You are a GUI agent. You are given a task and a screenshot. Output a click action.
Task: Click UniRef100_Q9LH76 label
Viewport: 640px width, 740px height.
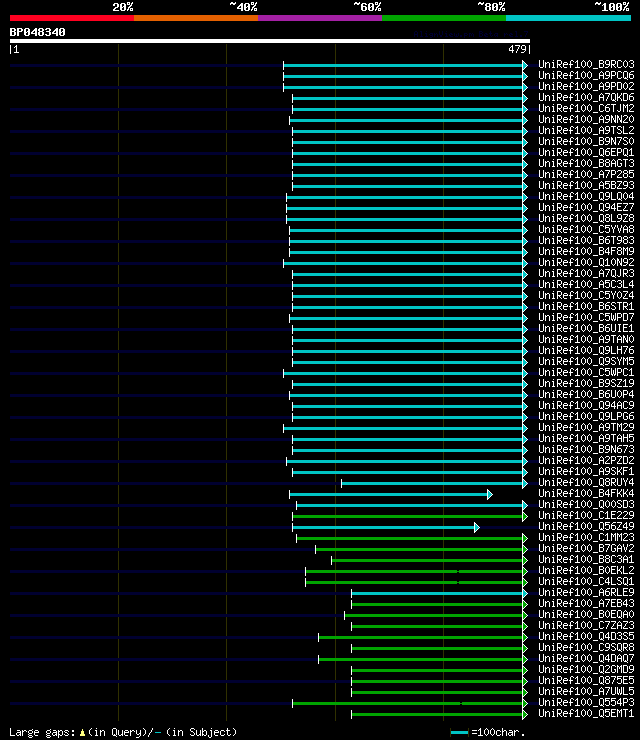[x=586, y=351]
